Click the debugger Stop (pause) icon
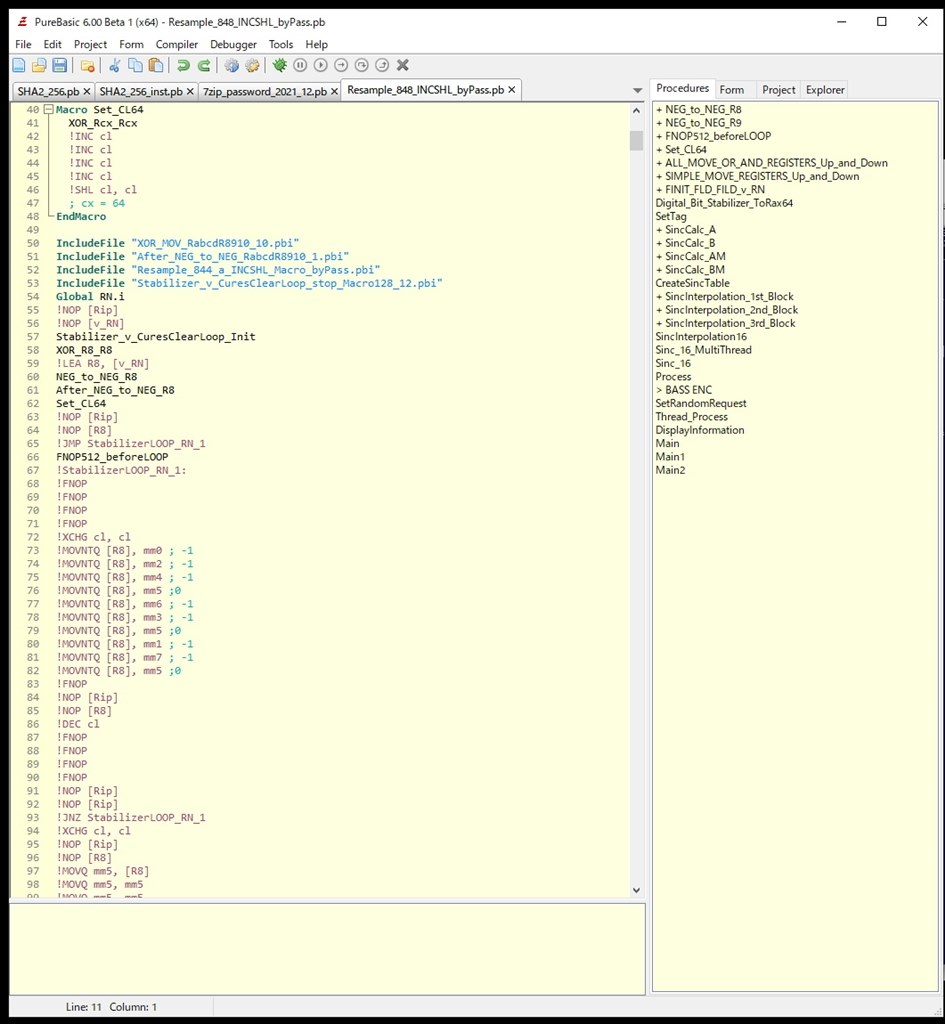This screenshot has height=1024, width=945. coord(300,65)
